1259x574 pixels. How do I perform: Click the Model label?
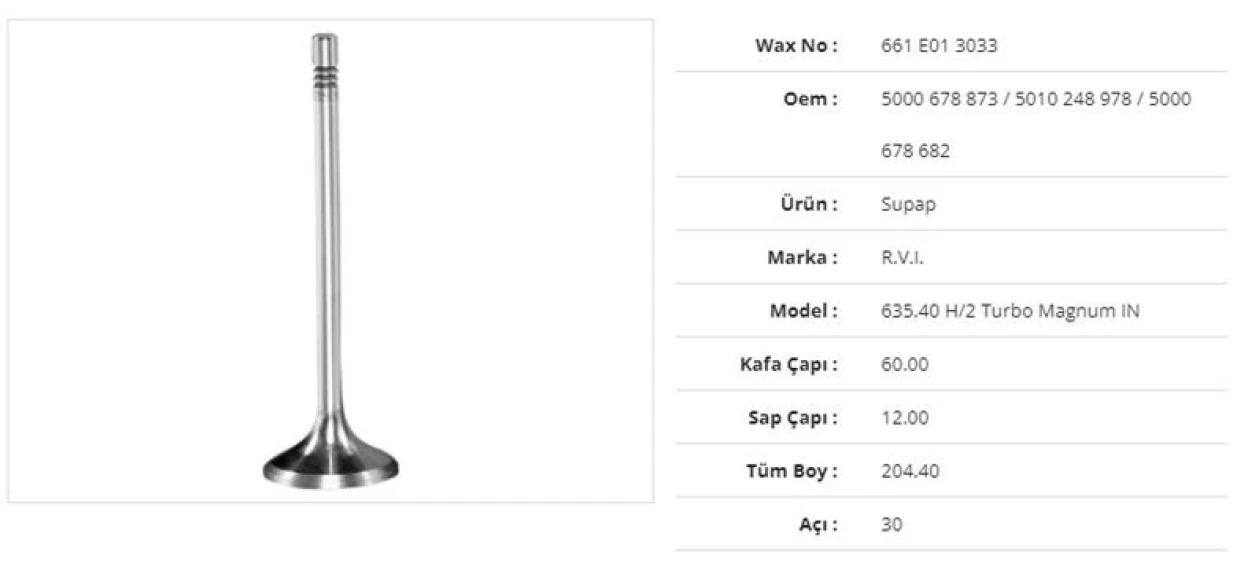[803, 311]
